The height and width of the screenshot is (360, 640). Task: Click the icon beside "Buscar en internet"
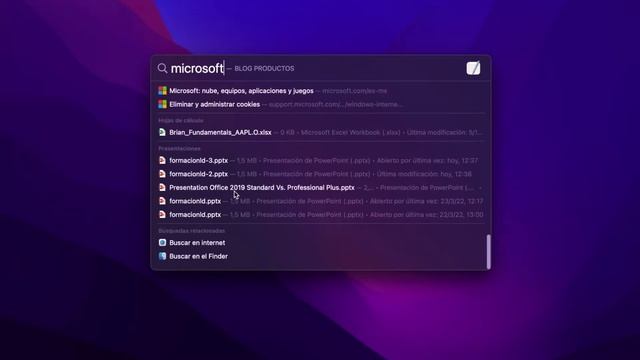pos(162,242)
